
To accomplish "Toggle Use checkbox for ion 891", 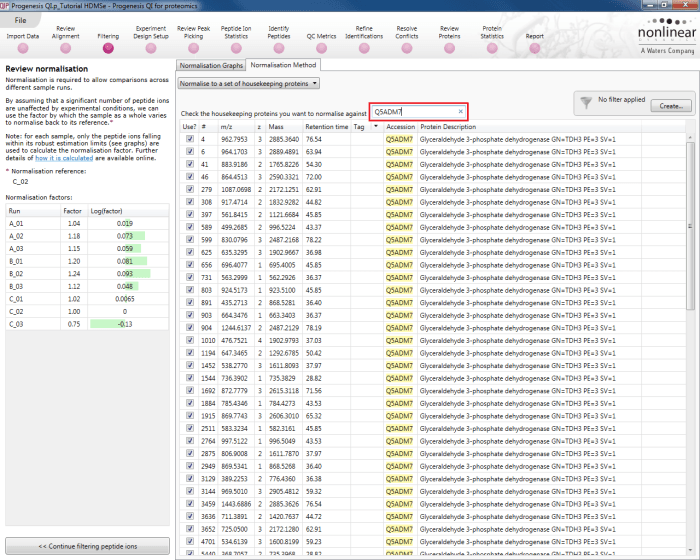I will coord(190,302).
